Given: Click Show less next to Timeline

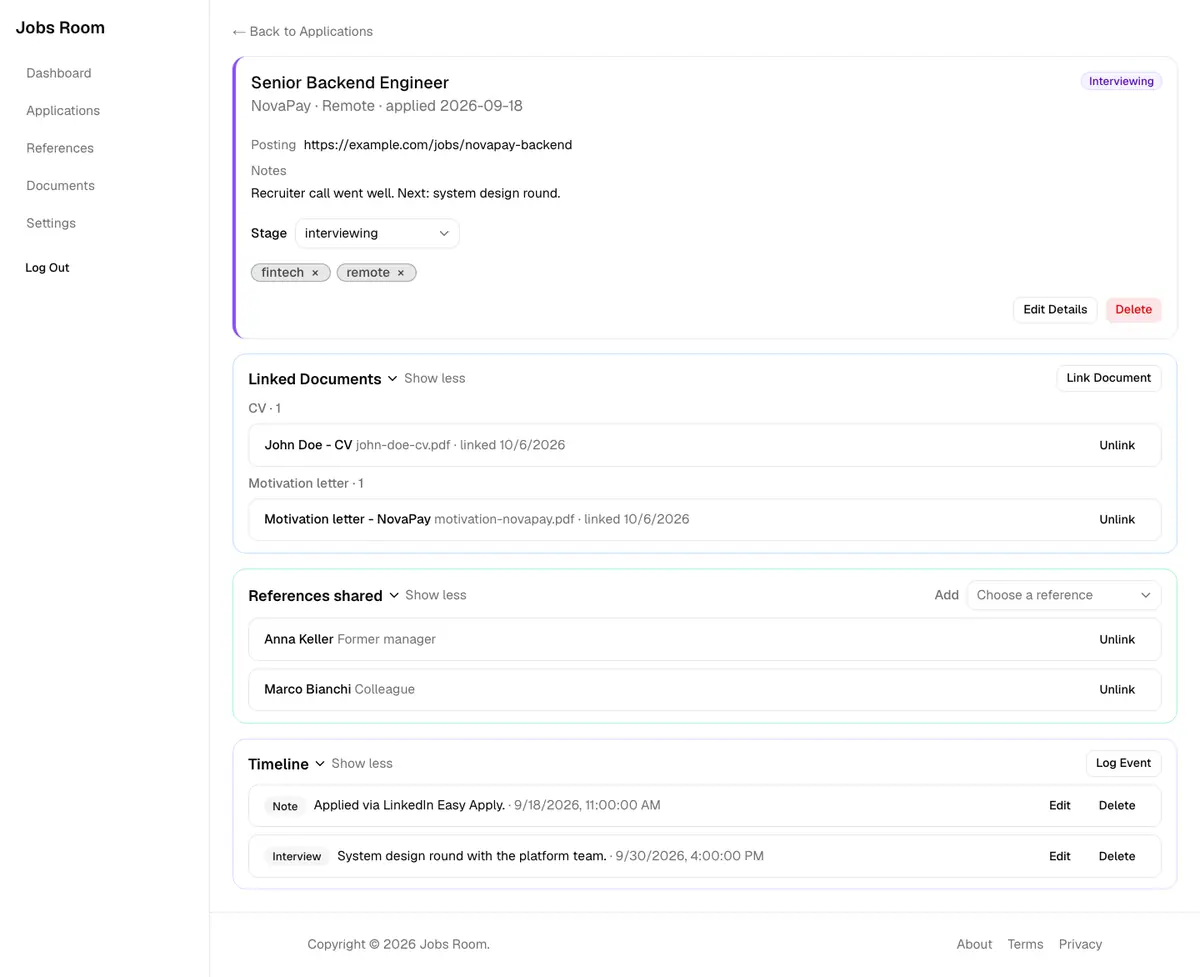Looking at the screenshot, I should coord(362,763).
